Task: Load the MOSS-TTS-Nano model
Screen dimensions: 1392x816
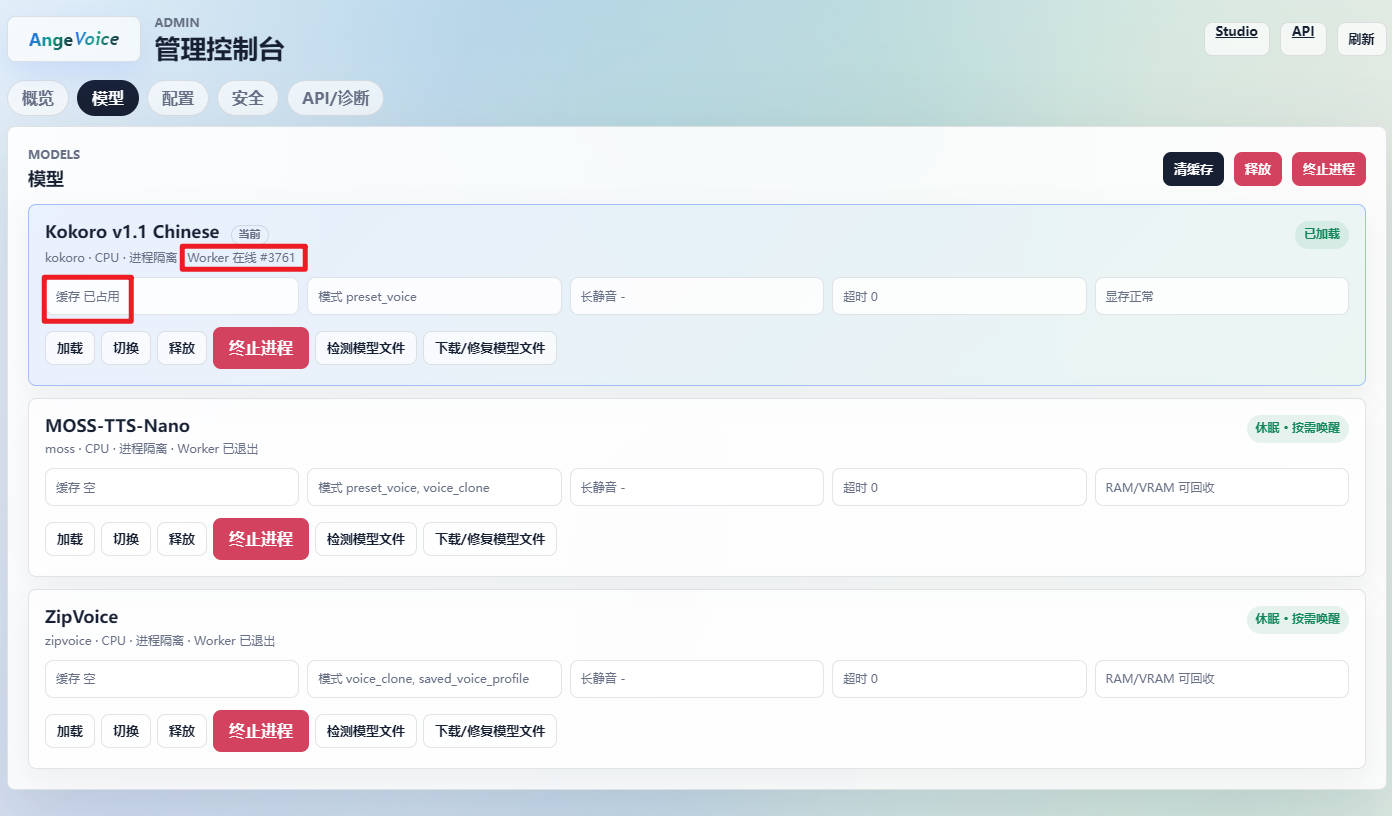Action: [70, 539]
